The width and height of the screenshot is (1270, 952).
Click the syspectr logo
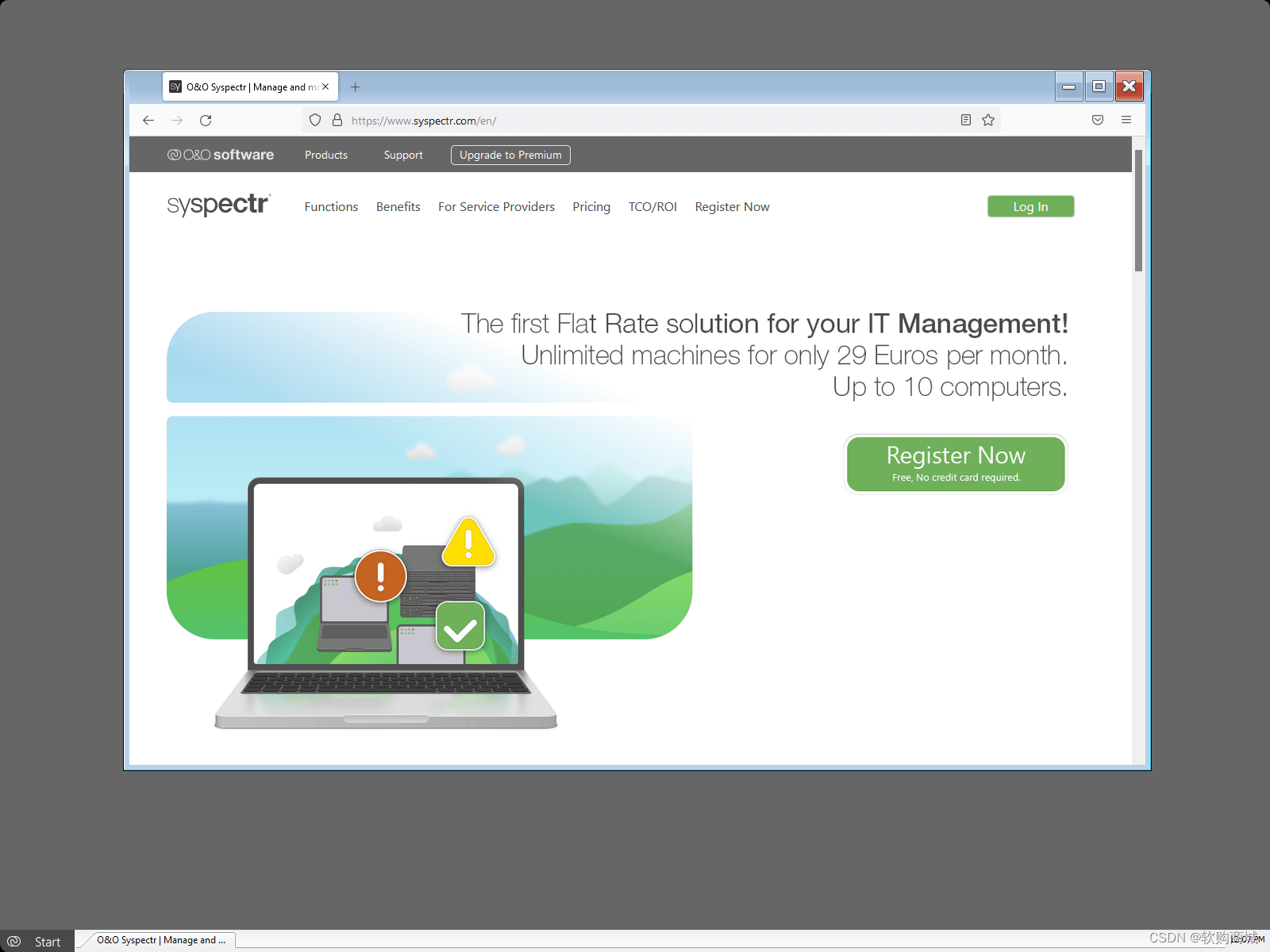[219, 205]
